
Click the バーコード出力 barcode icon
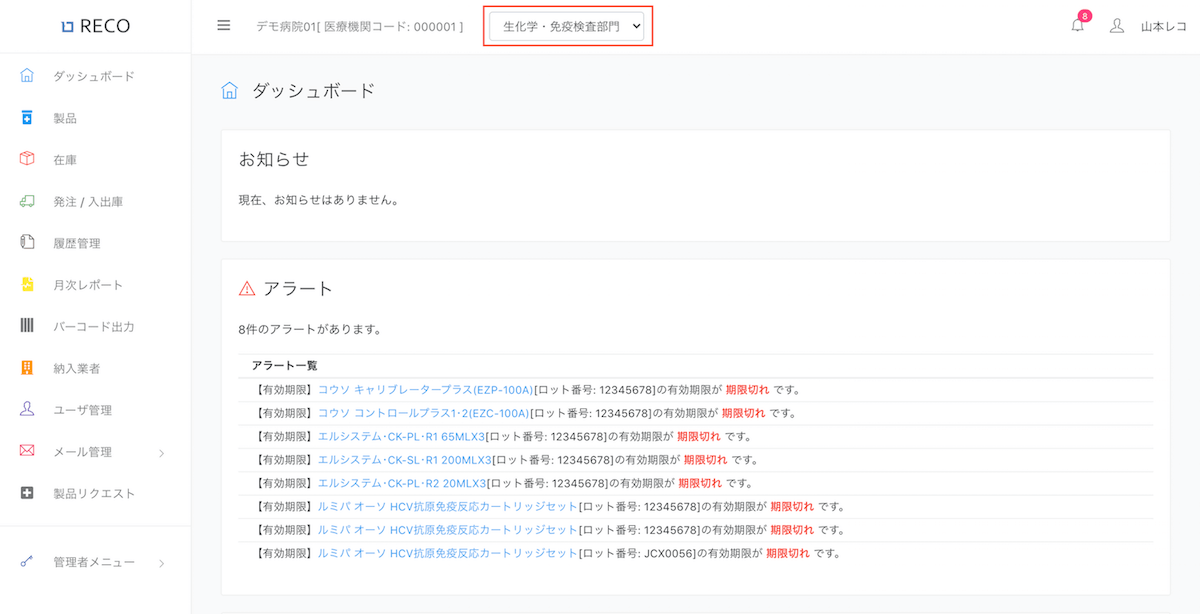point(27,326)
